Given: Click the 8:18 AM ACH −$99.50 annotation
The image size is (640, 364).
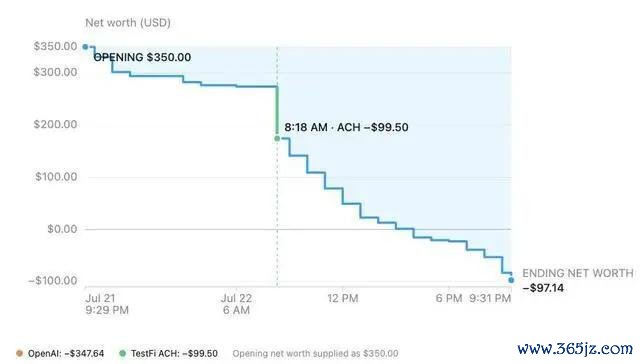Looking at the screenshot, I should [346, 127].
